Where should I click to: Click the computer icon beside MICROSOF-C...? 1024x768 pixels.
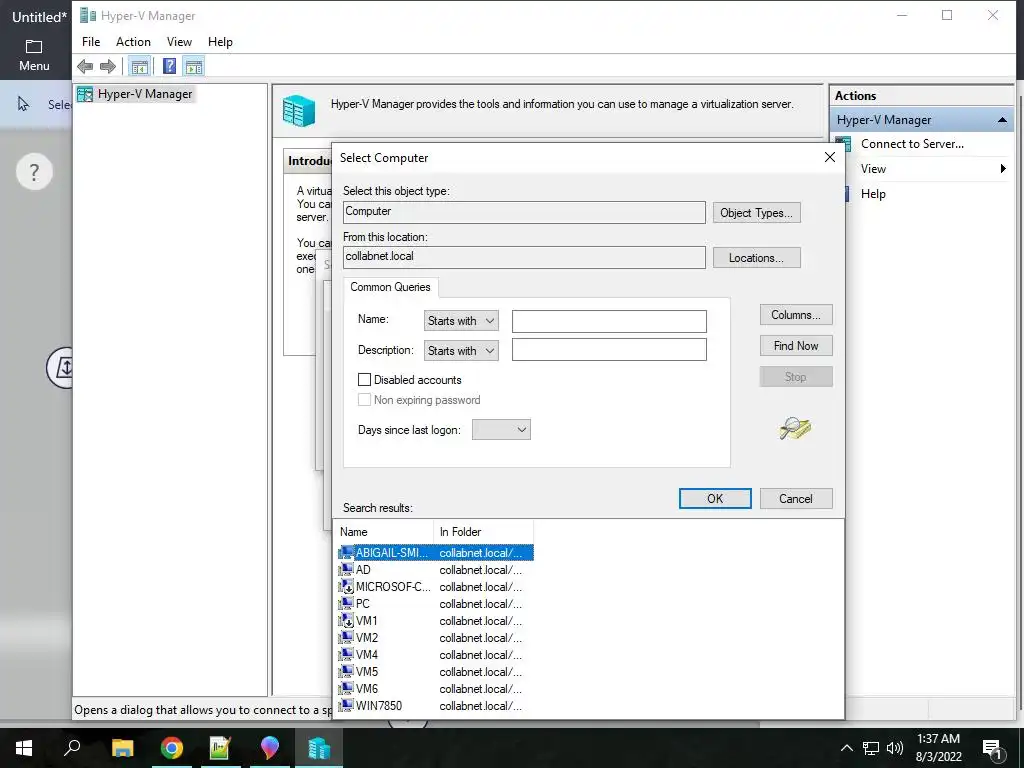click(346, 586)
